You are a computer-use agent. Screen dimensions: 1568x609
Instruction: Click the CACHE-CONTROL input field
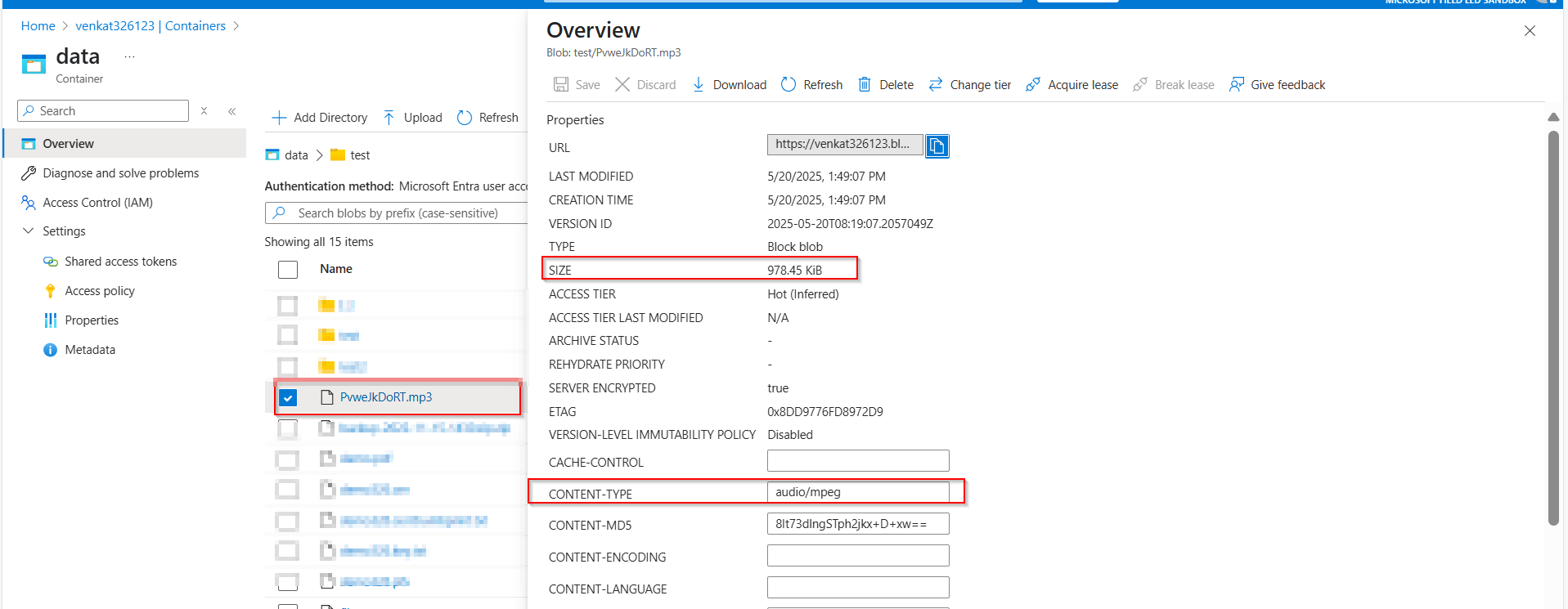(858, 461)
